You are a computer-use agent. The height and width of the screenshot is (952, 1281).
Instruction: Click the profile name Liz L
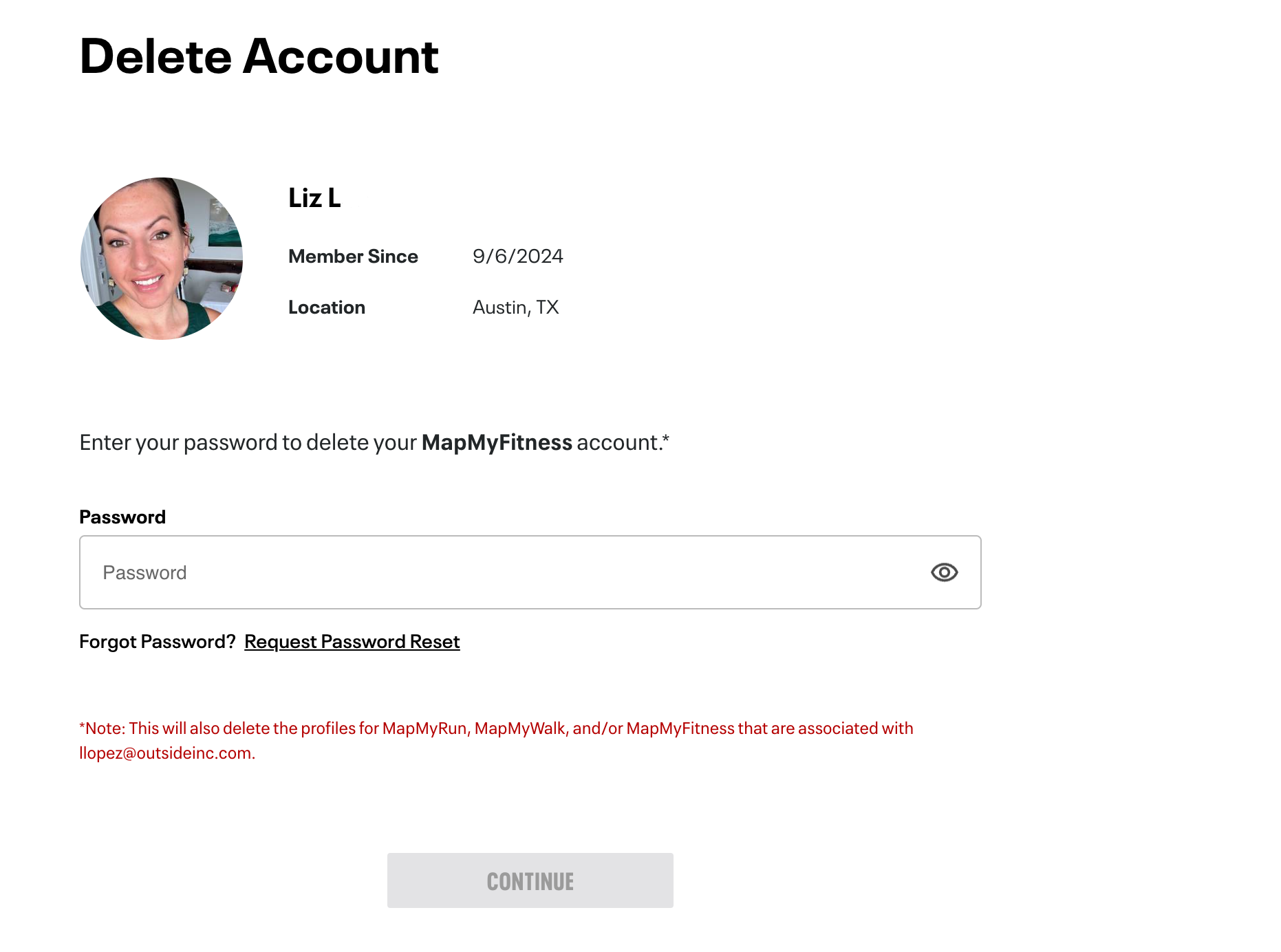(314, 198)
